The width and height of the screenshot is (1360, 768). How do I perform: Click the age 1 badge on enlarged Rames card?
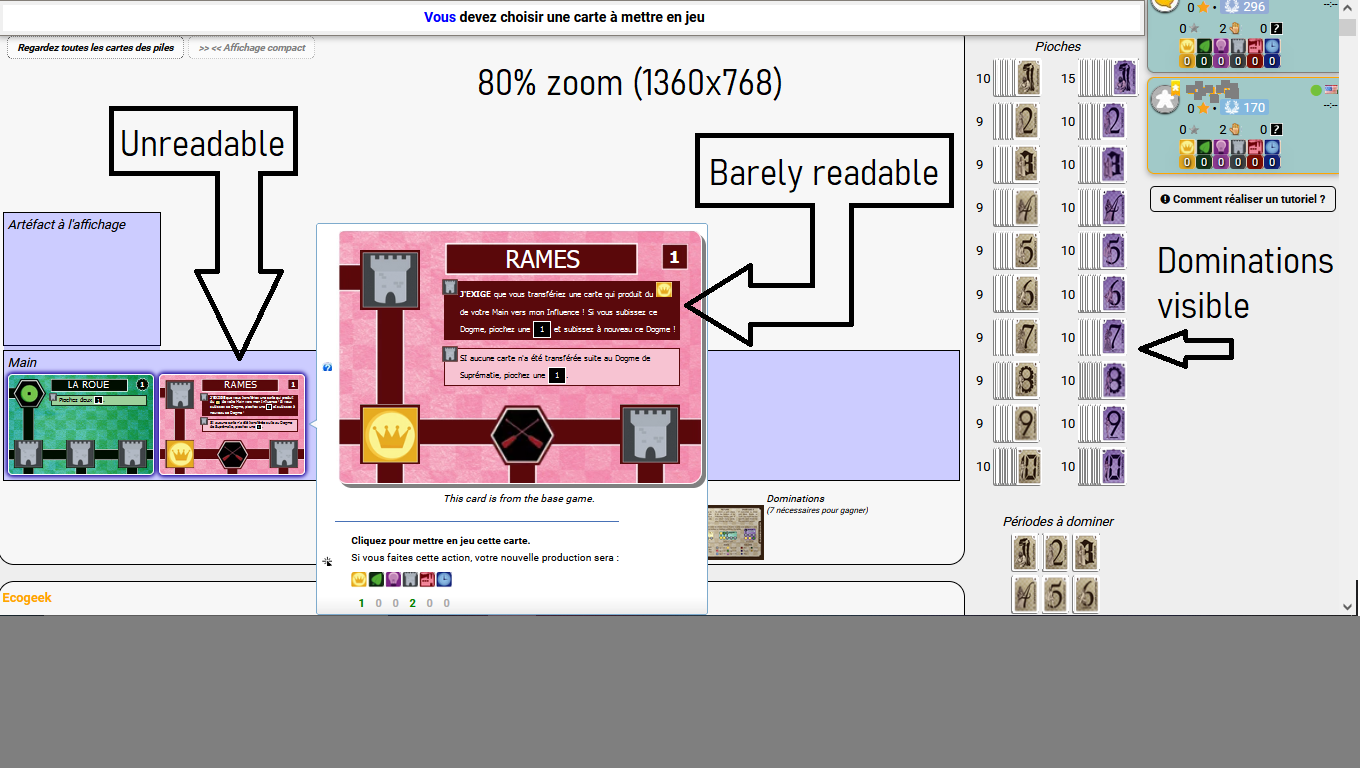[674, 258]
